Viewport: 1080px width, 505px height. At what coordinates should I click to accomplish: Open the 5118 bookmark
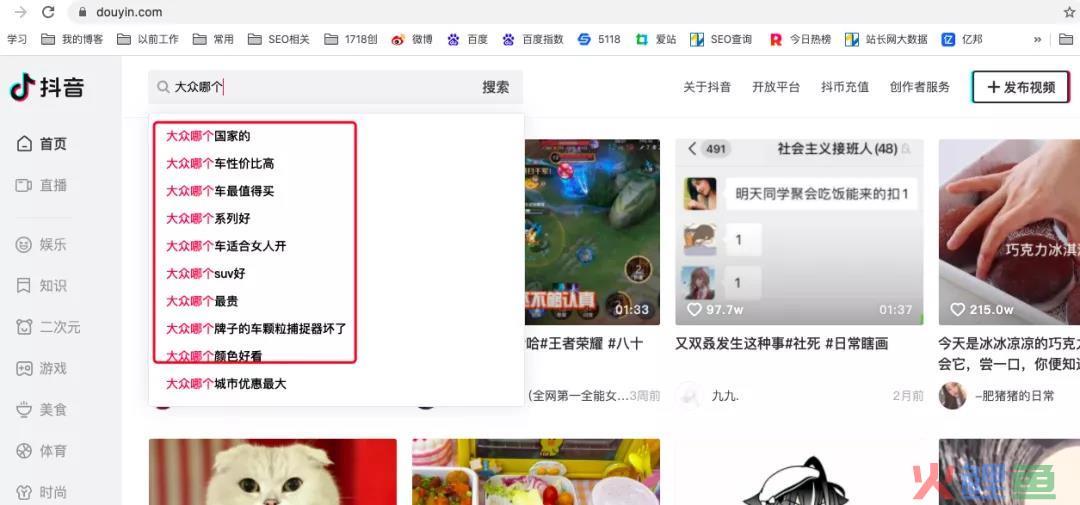click(x=599, y=39)
